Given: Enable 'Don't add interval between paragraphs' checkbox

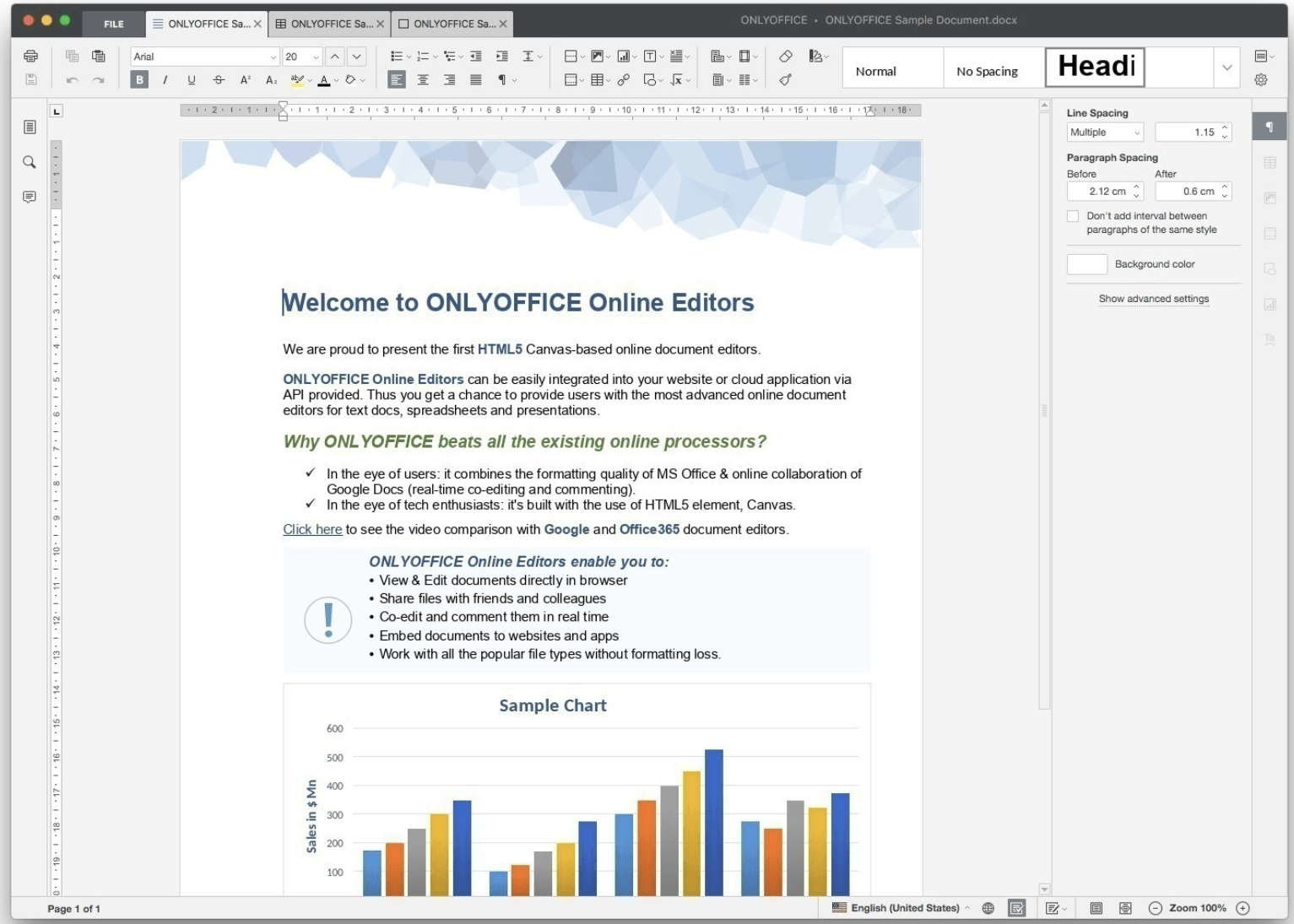Looking at the screenshot, I should click(1073, 216).
